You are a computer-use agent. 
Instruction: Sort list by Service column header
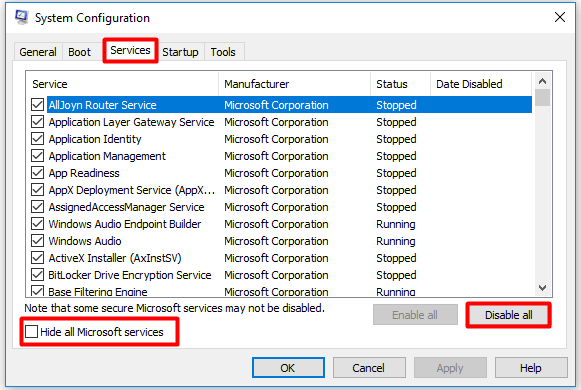click(122, 84)
